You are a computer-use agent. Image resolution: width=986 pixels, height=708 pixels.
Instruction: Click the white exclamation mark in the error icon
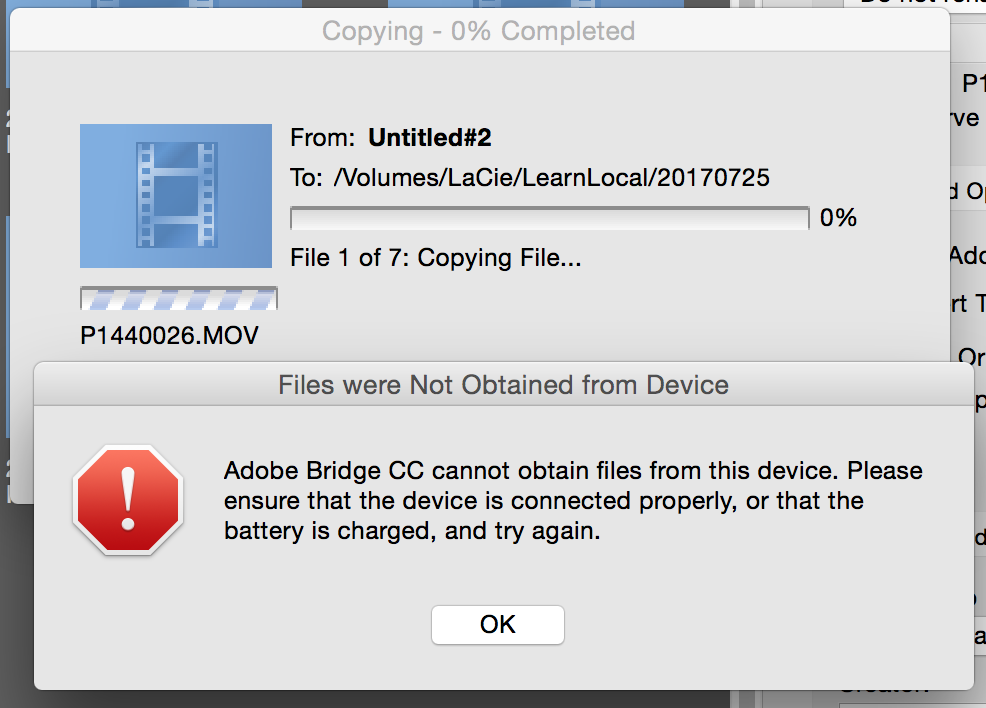[128, 499]
